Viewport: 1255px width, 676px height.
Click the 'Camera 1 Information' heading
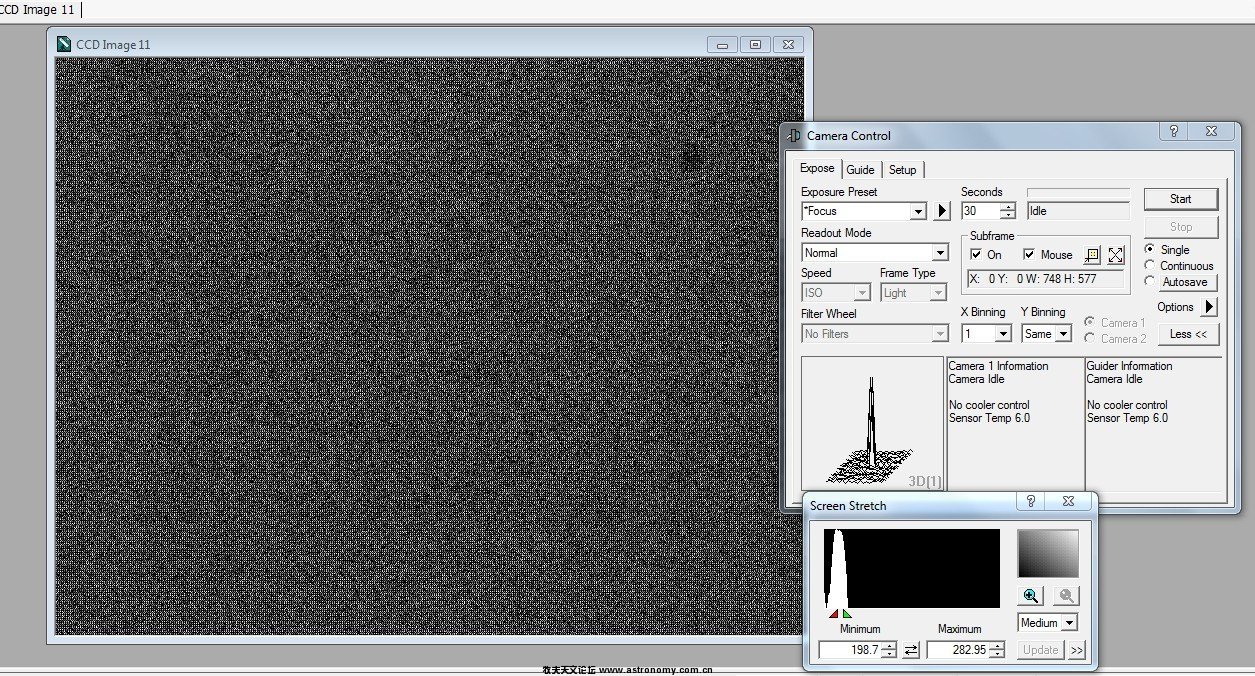tap(998, 366)
